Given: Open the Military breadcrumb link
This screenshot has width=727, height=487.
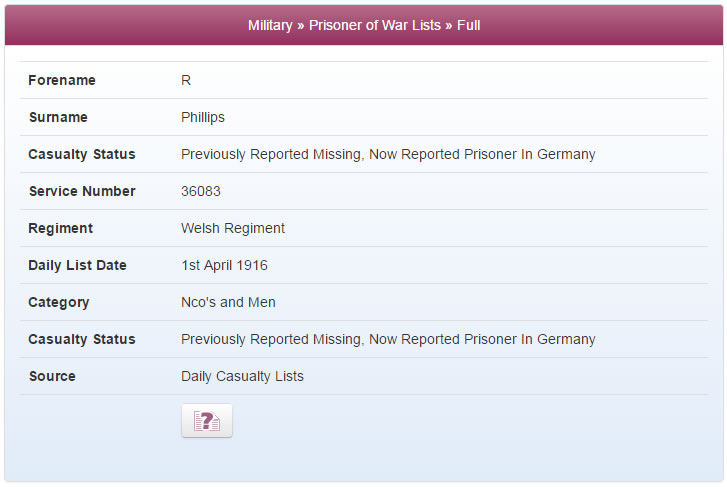Looking at the screenshot, I should tap(270, 25).
